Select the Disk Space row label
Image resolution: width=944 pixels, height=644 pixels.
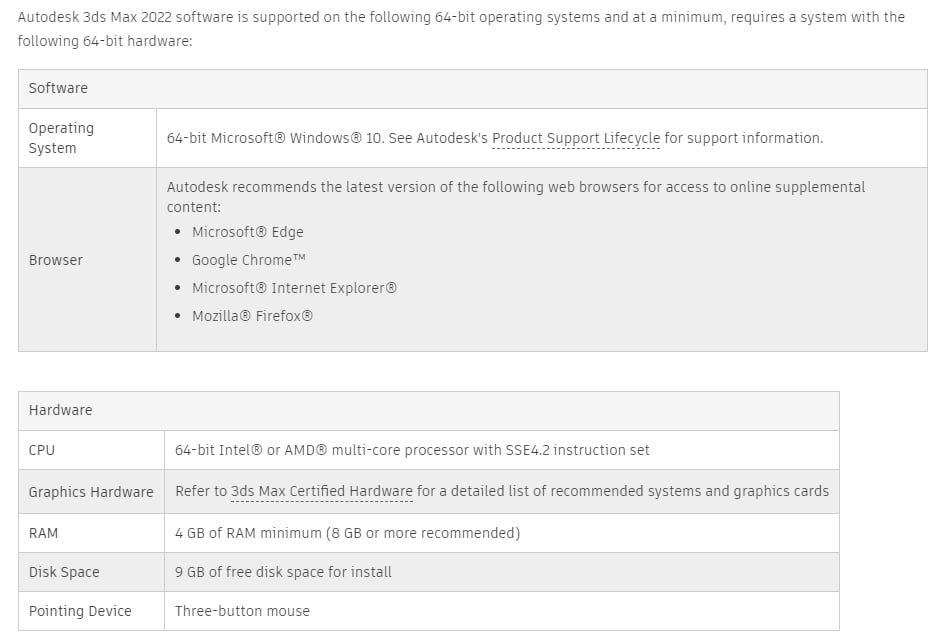click(x=64, y=572)
